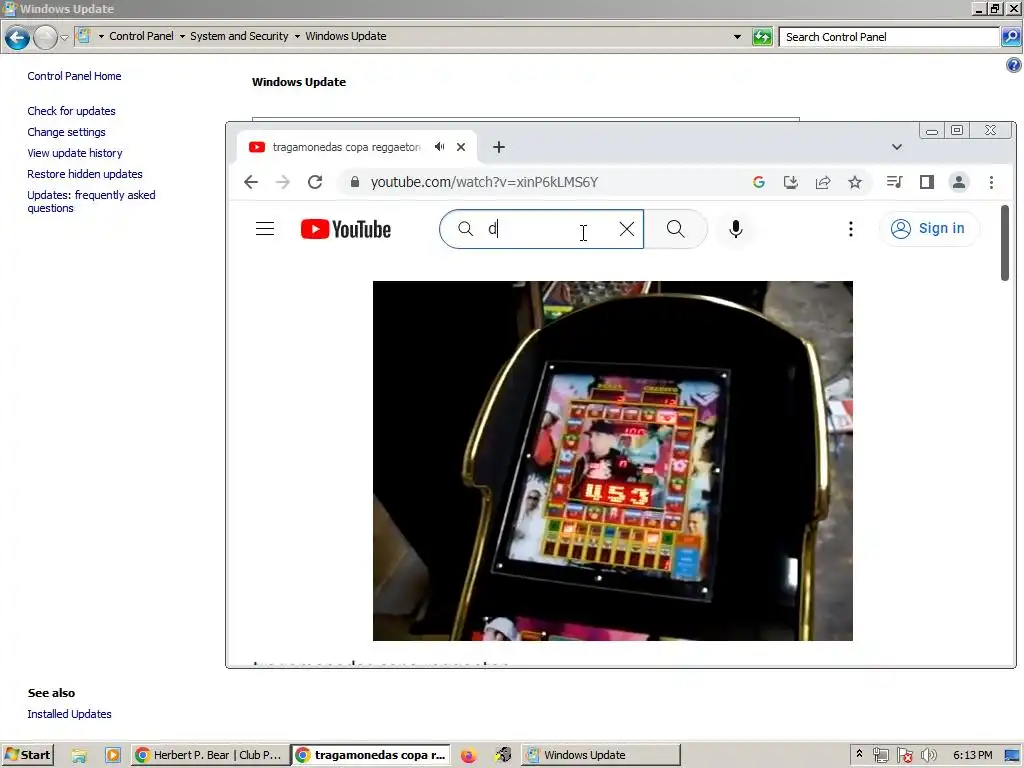This screenshot has width=1024, height=768.
Task: Open the tray volume speaker icon
Action: (x=928, y=756)
